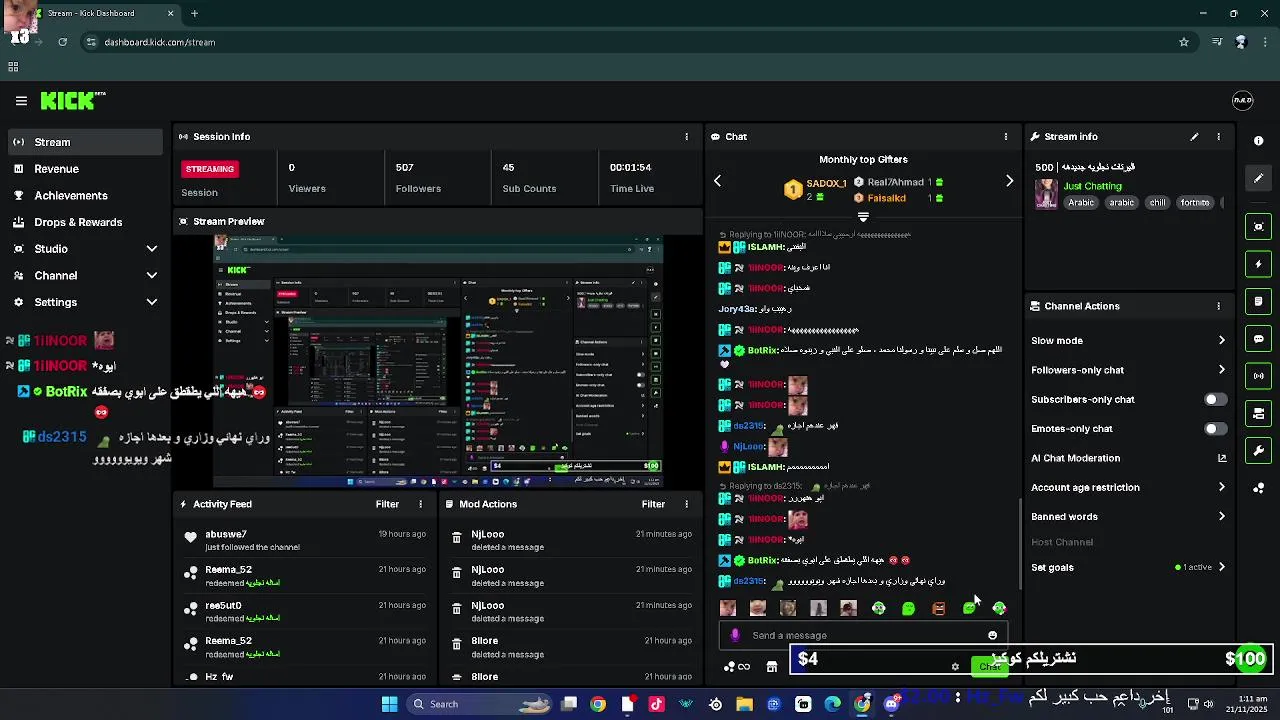Open Activity Feed Filter

(387, 505)
